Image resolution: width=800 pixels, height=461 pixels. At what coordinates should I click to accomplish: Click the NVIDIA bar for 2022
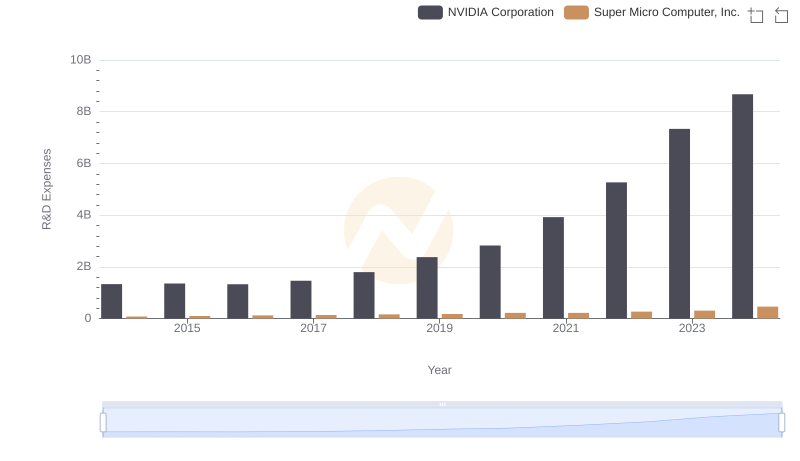[616, 250]
